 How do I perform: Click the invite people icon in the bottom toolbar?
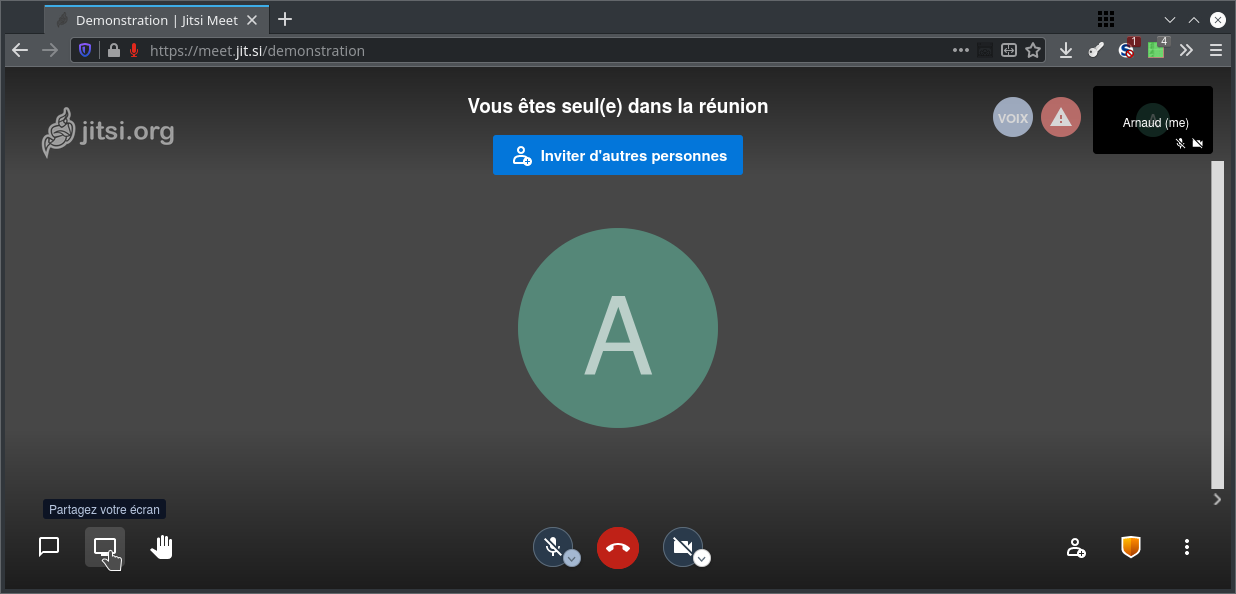pos(1076,547)
